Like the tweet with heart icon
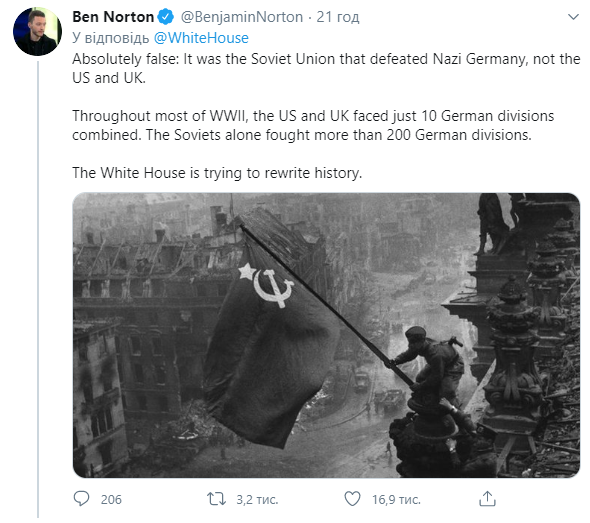This screenshot has width=590, height=523. pos(353,499)
